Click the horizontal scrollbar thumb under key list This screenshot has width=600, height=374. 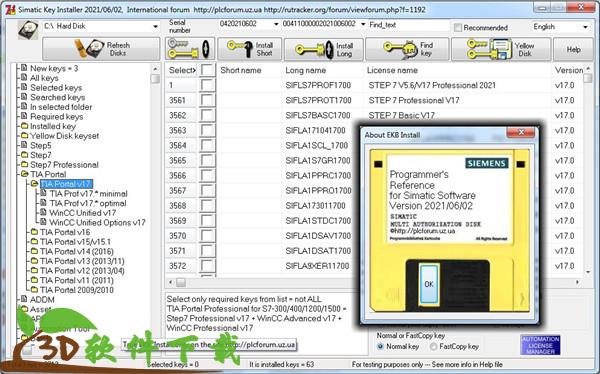[181, 283]
